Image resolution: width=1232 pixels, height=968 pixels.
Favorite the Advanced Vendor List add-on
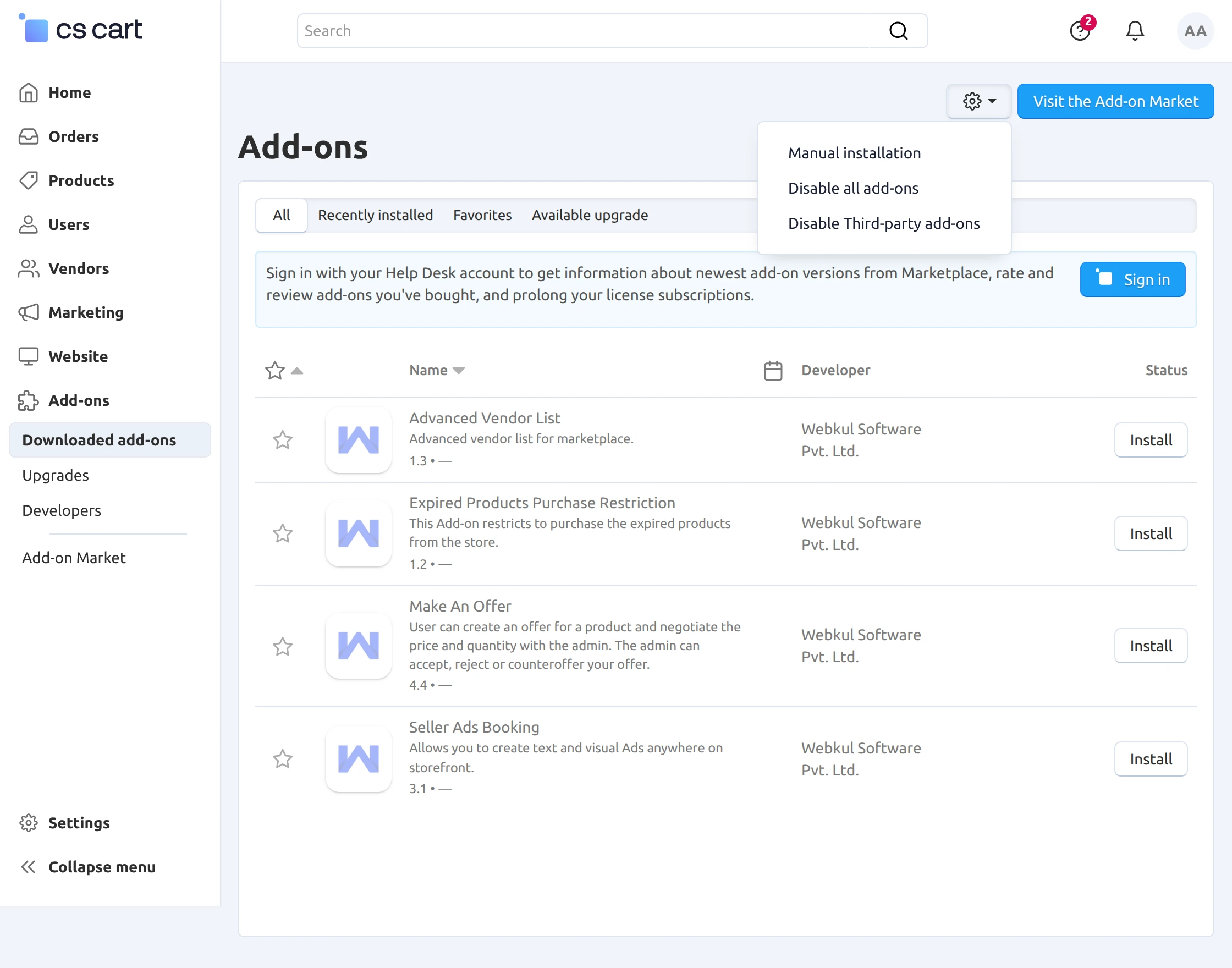(282, 440)
